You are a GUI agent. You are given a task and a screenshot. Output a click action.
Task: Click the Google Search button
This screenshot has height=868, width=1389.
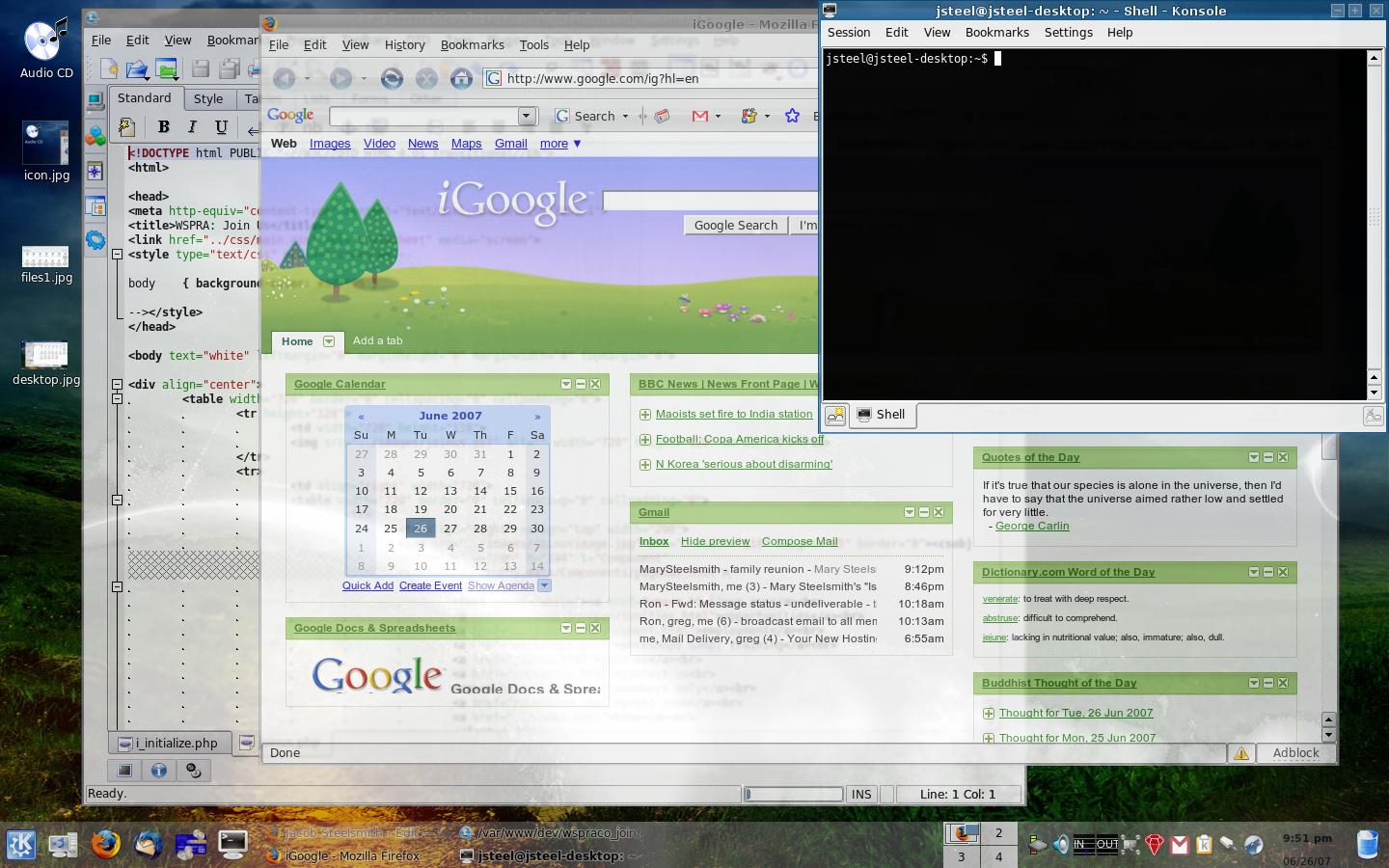pos(736,225)
